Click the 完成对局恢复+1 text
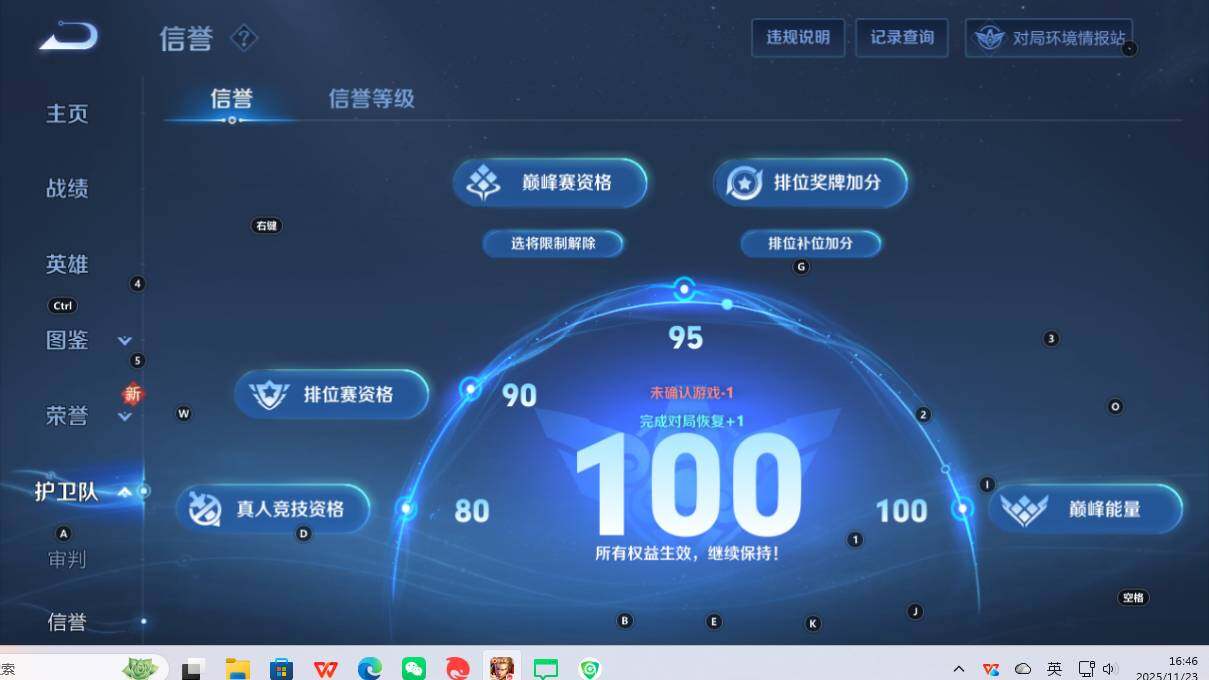The width and height of the screenshot is (1209, 680). (x=692, y=422)
